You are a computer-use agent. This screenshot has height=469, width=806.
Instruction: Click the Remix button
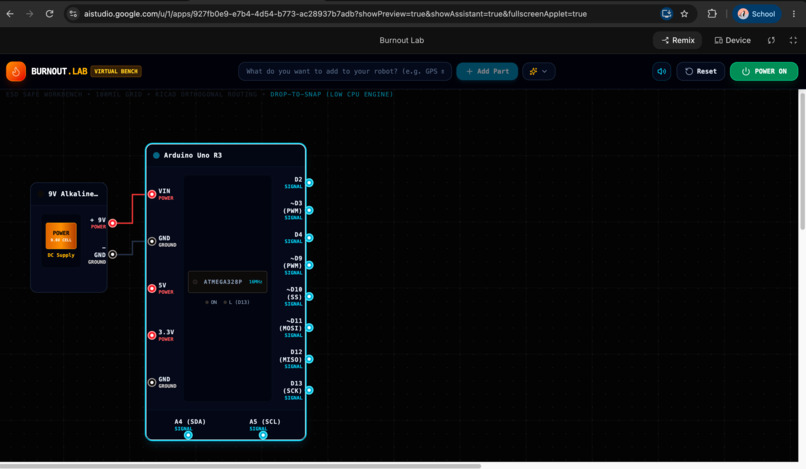point(677,40)
